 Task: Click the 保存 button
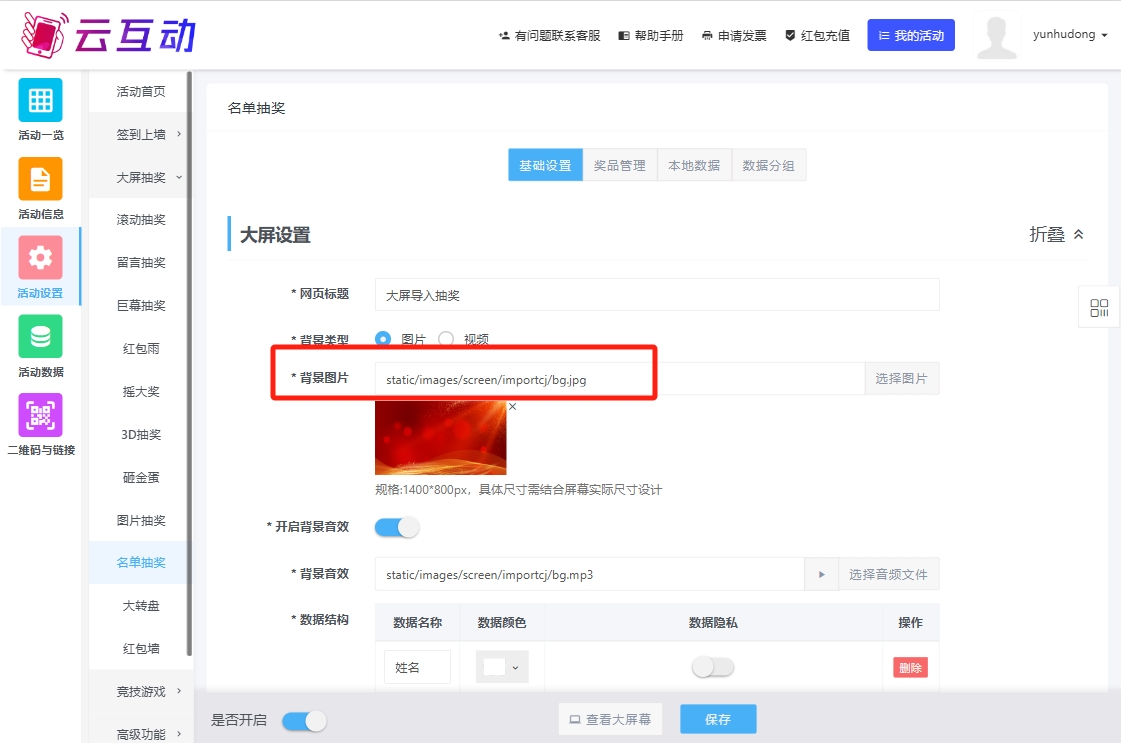(718, 719)
